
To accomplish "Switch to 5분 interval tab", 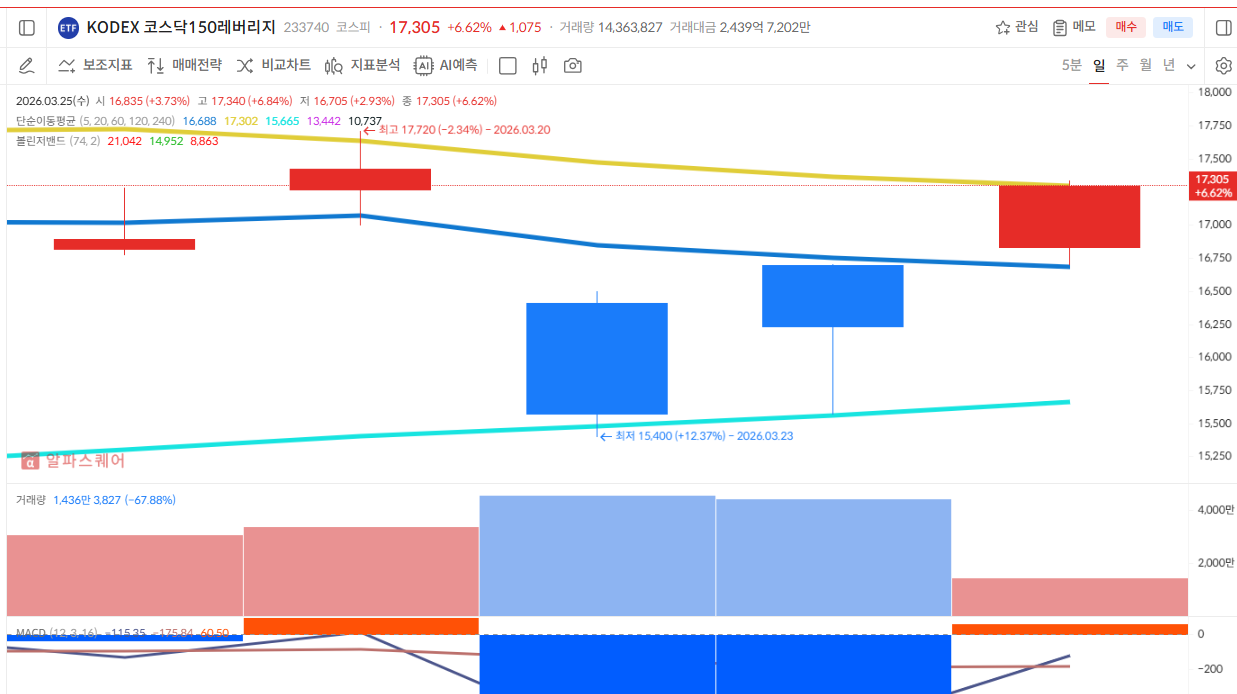I will [1071, 65].
